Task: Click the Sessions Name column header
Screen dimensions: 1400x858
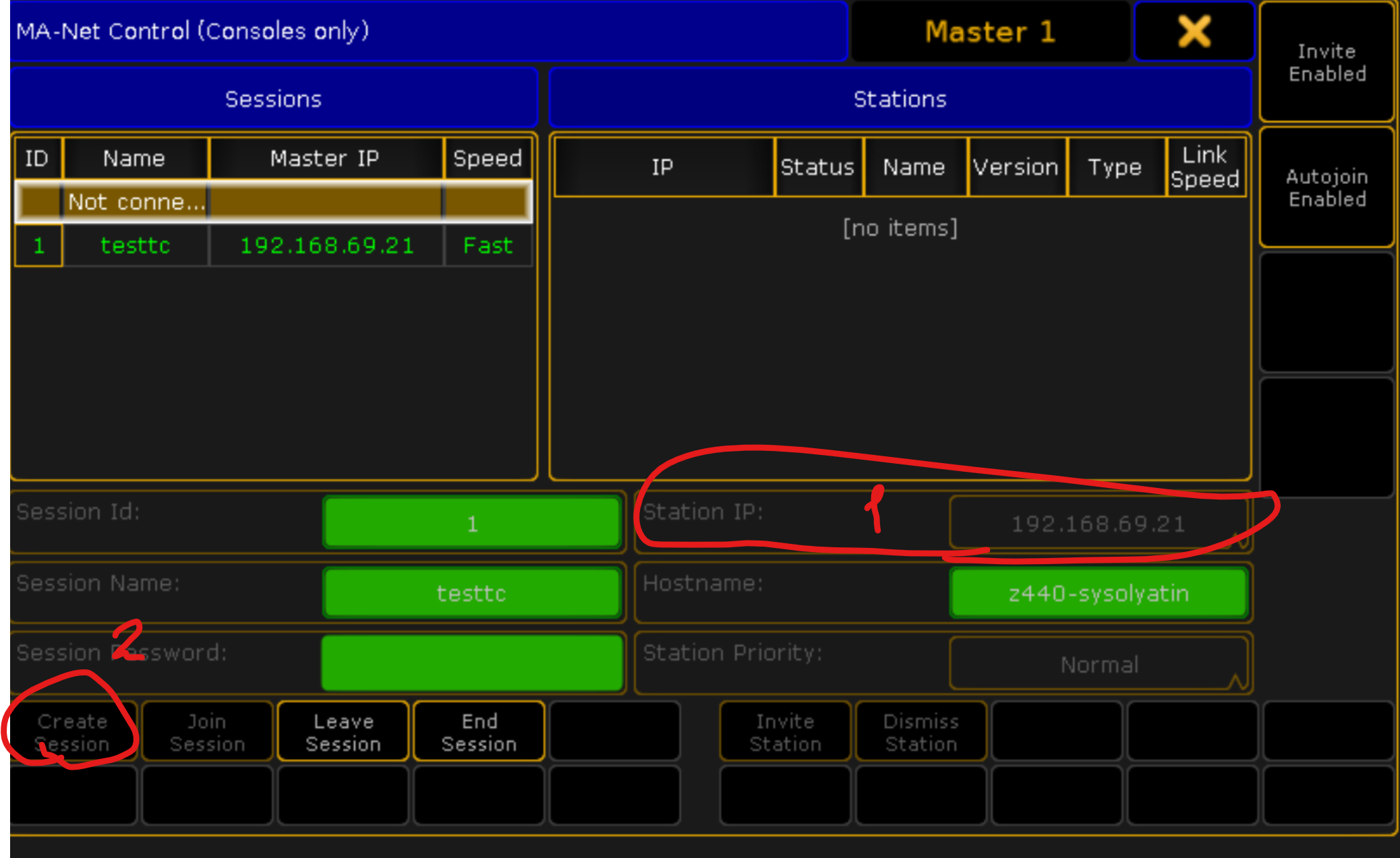Action: click(136, 158)
